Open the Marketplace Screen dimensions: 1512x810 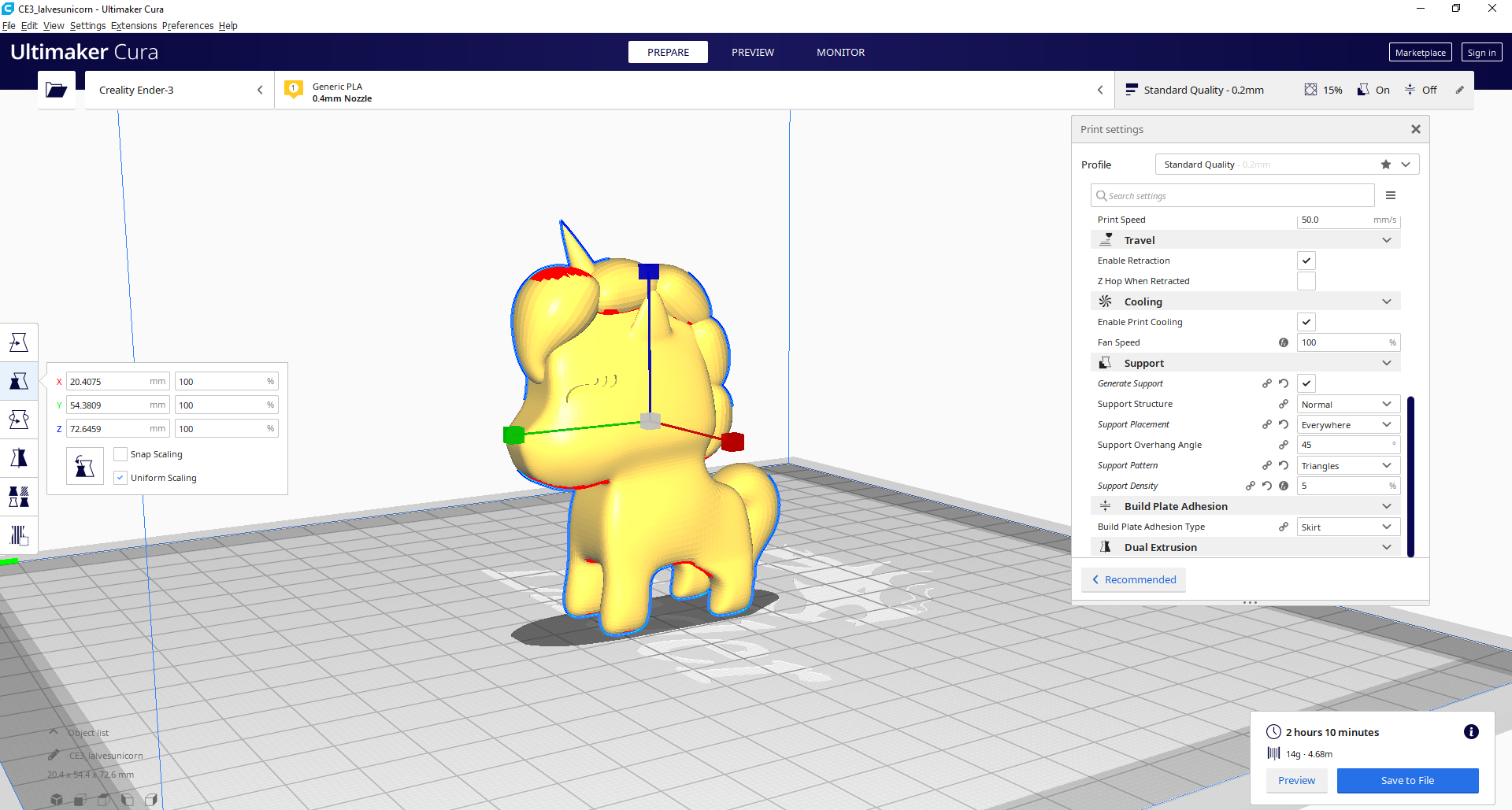pos(1421,52)
